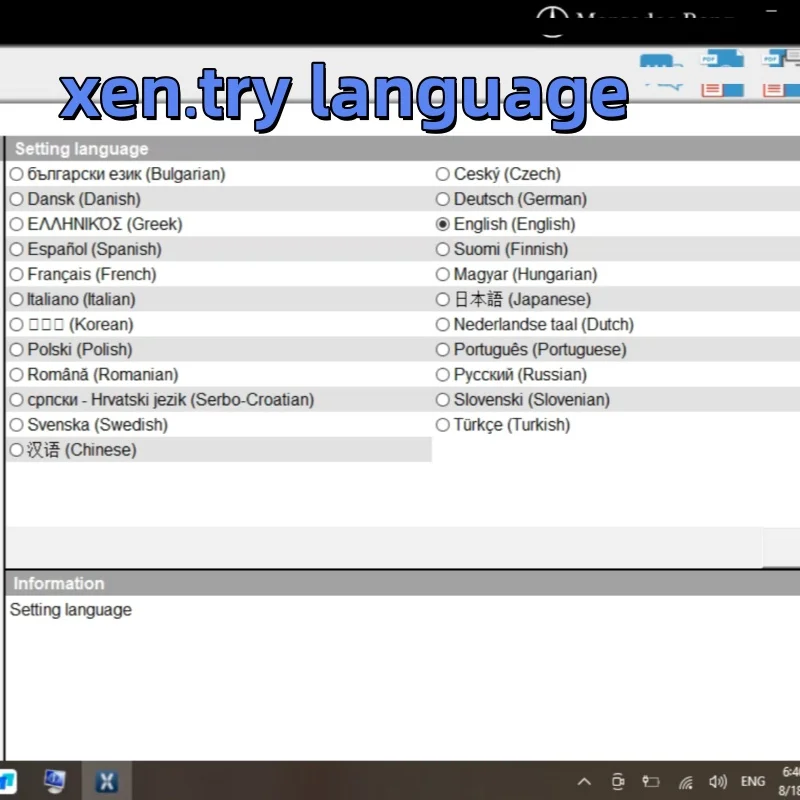Image resolution: width=800 pixels, height=800 pixels.
Task: Click the ENG input language indicator
Action: click(753, 781)
